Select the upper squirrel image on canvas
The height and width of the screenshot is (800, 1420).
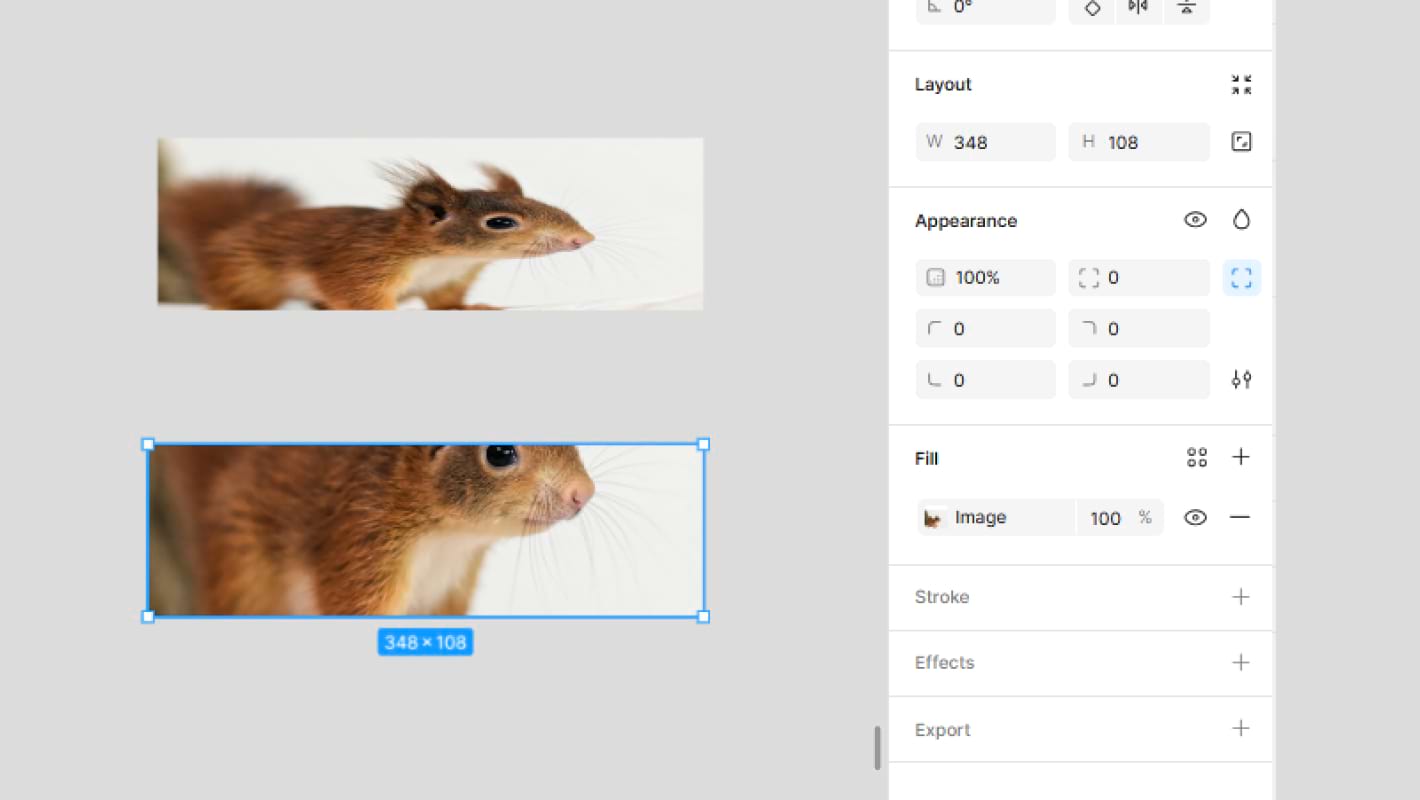(430, 224)
